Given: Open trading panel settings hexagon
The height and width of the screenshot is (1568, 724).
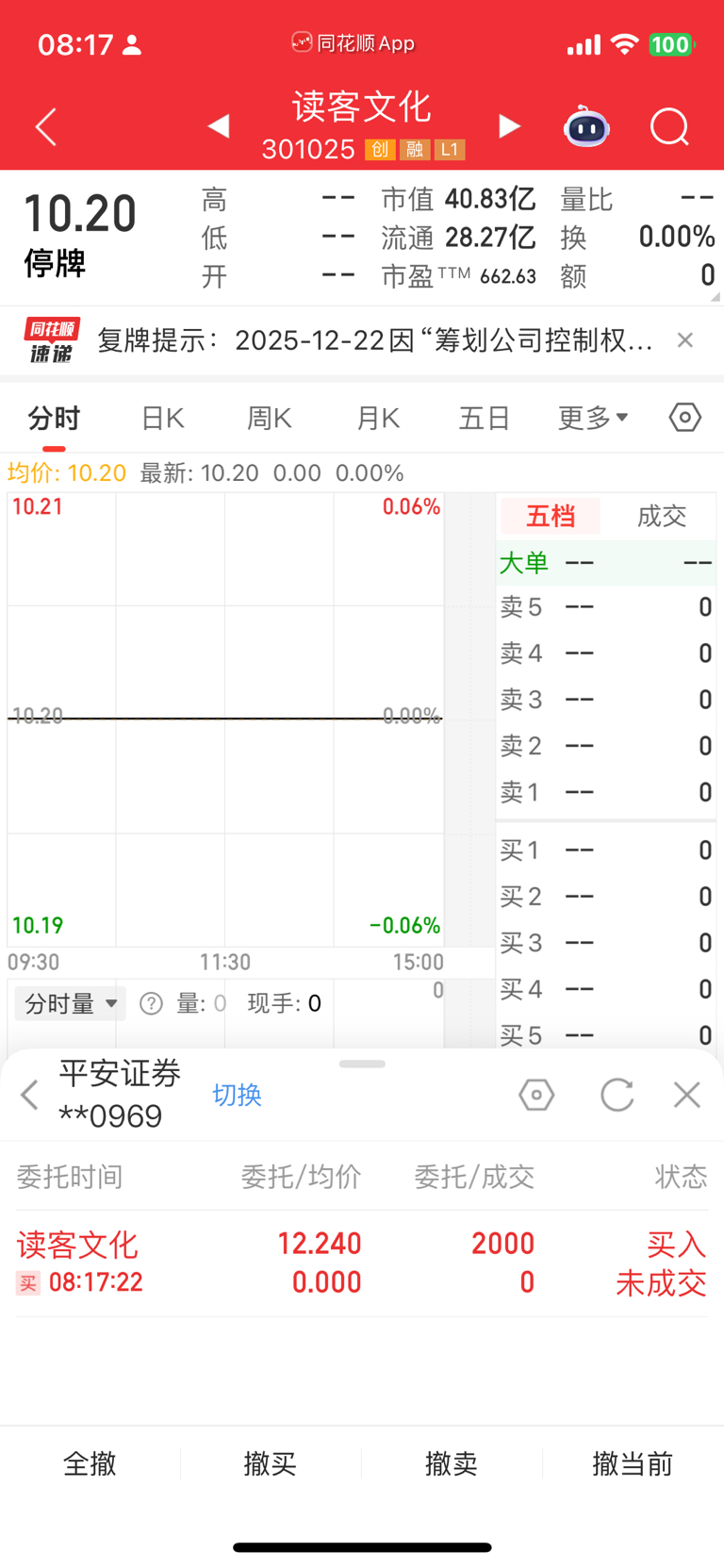Looking at the screenshot, I should pos(536,1095).
